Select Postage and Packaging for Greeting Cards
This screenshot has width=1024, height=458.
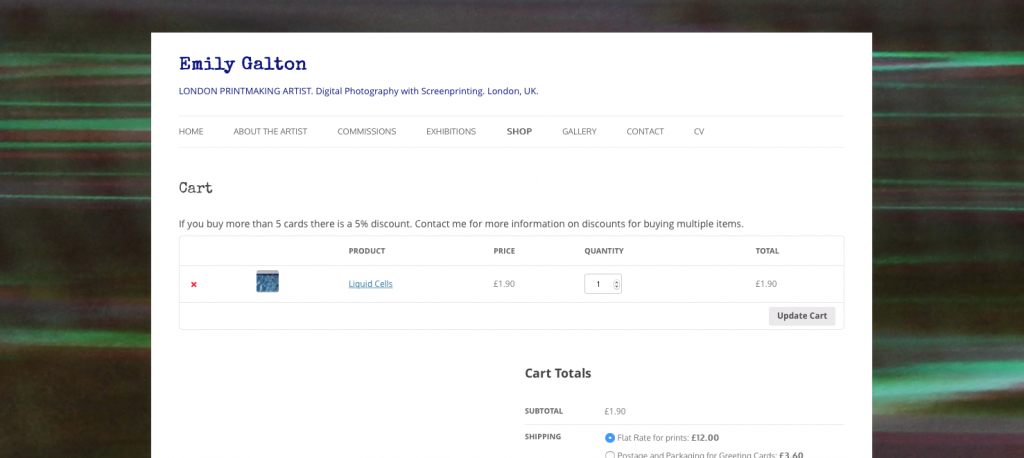pos(610,455)
